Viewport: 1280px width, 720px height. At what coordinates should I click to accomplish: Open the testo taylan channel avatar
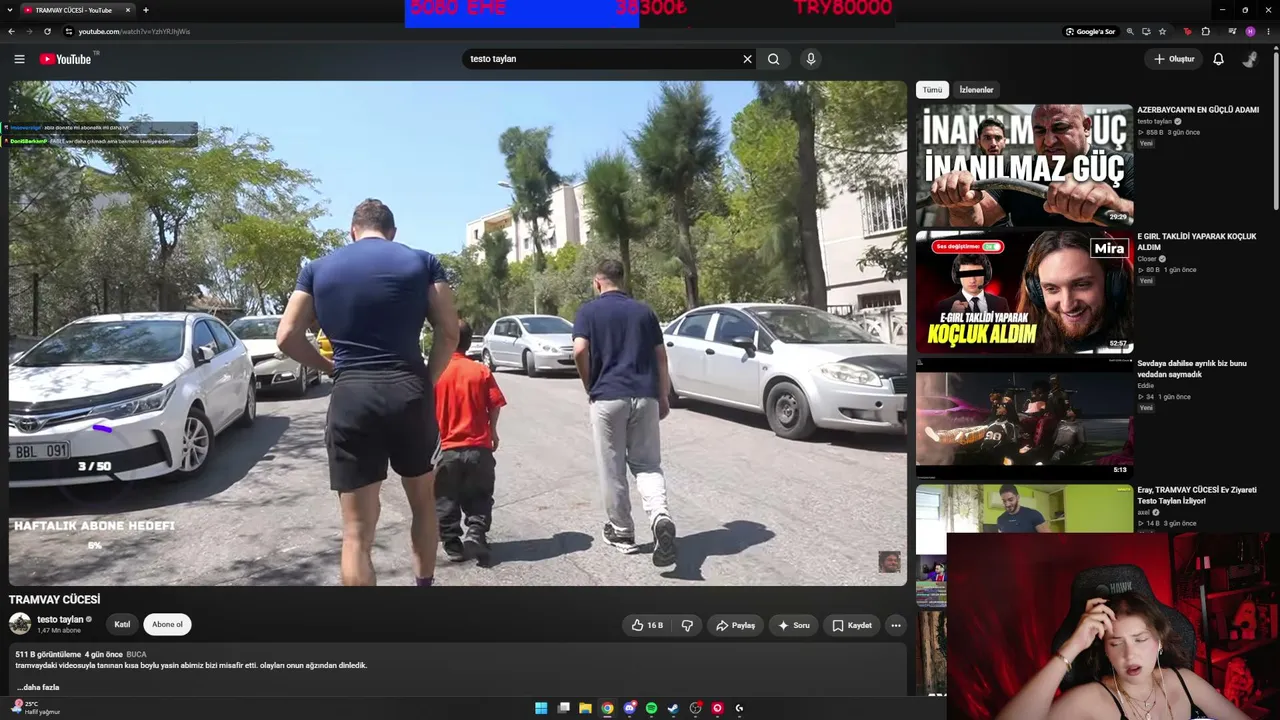coord(20,624)
